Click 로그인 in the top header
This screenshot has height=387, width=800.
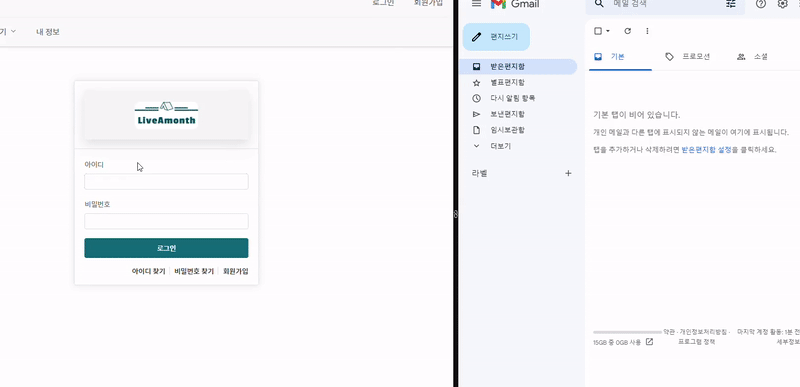click(383, 3)
